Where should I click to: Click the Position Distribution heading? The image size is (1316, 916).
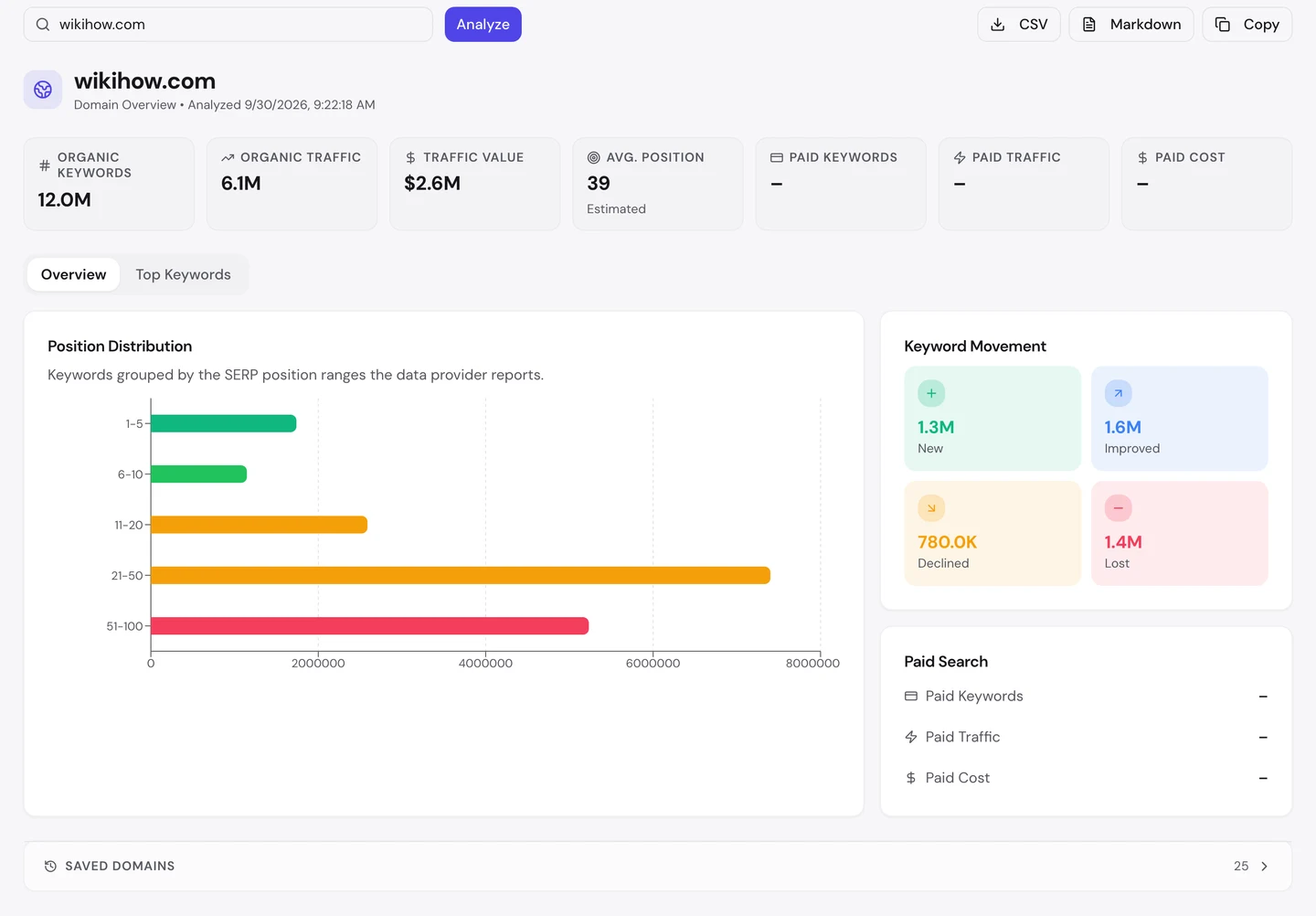[120, 346]
